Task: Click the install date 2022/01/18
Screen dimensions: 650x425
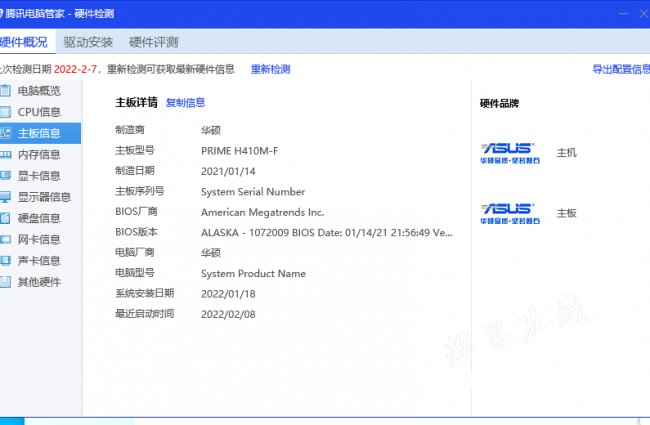Action: 228,294
